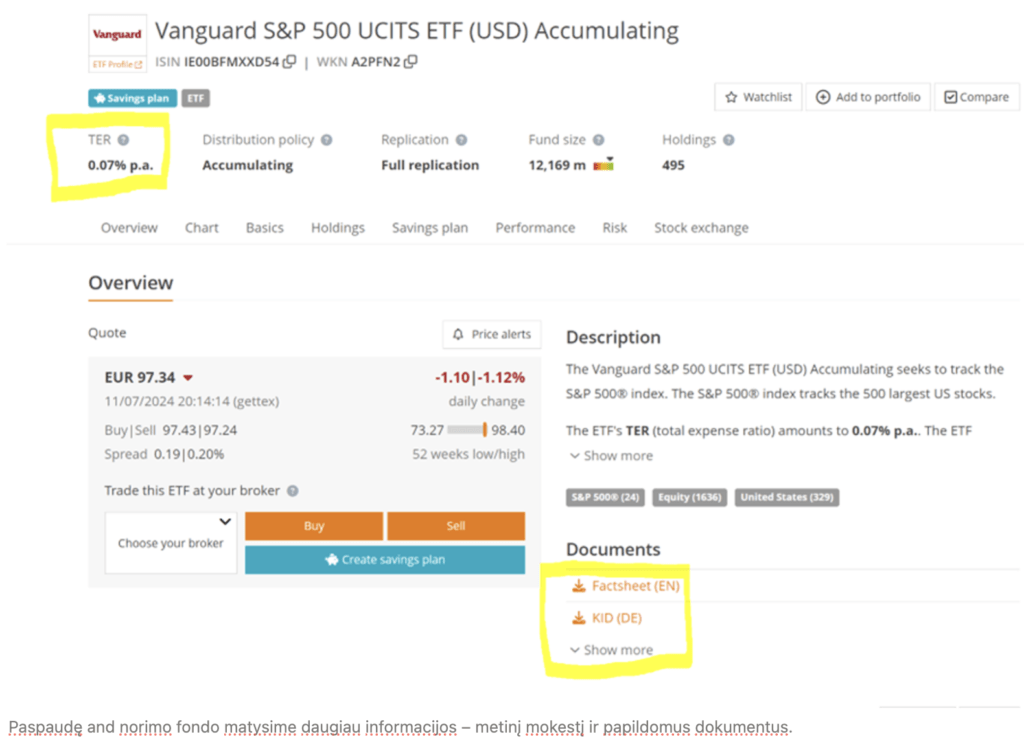Click the 52 weeks low/high range bar

(x=467, y=430)
